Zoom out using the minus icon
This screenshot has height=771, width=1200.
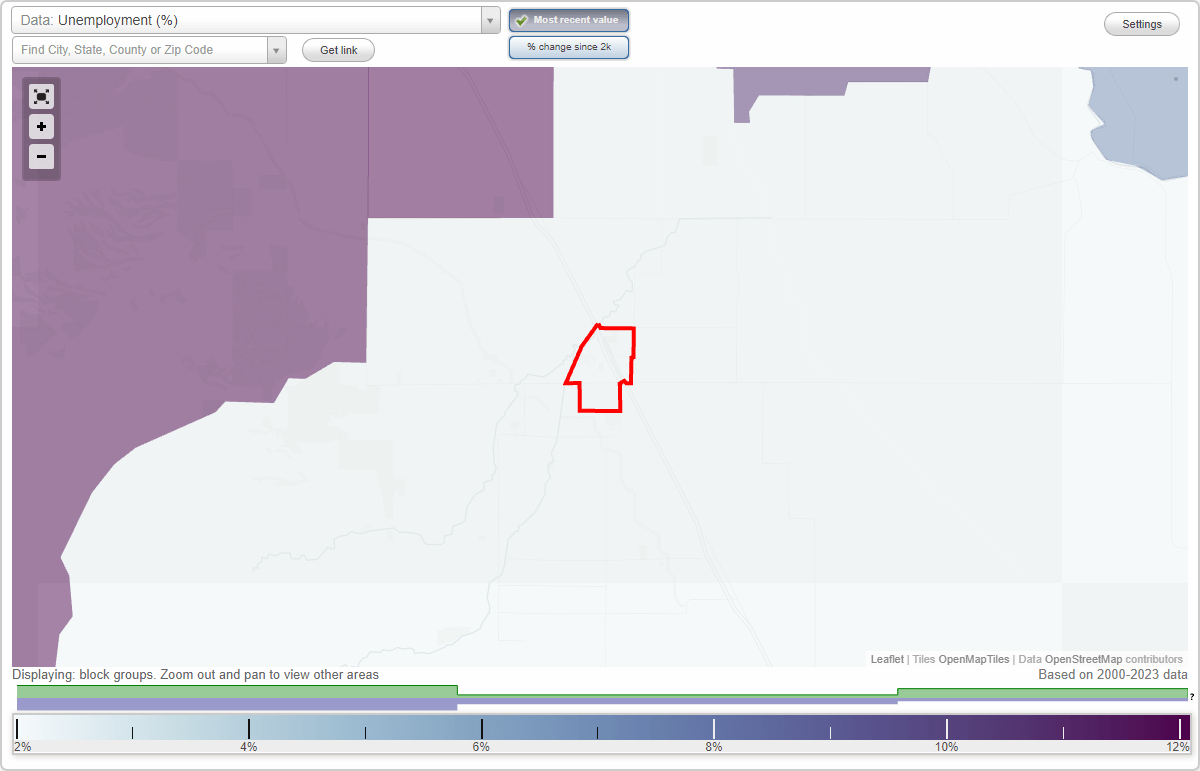pyautogui.click(x=41, y=156)
